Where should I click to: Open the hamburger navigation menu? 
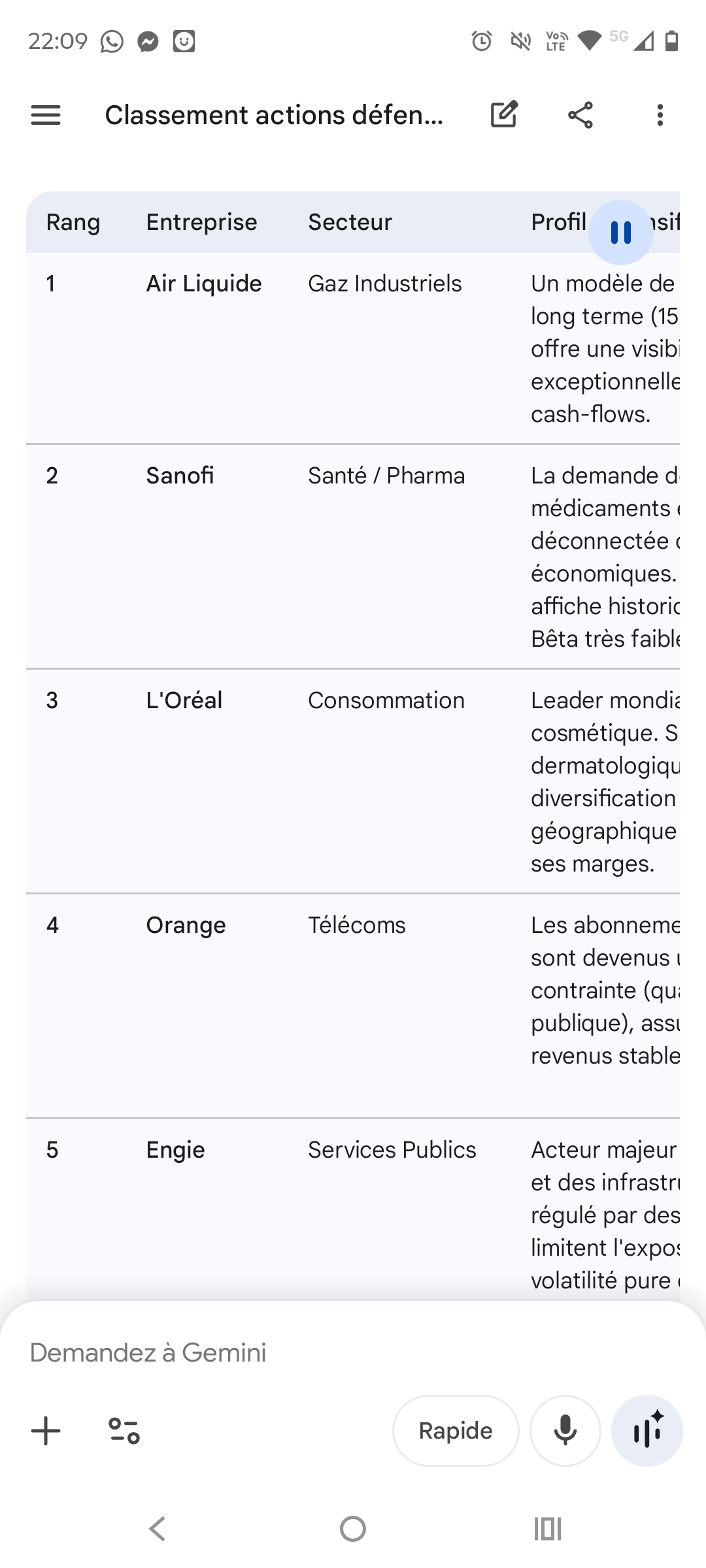tap(46, 115)
